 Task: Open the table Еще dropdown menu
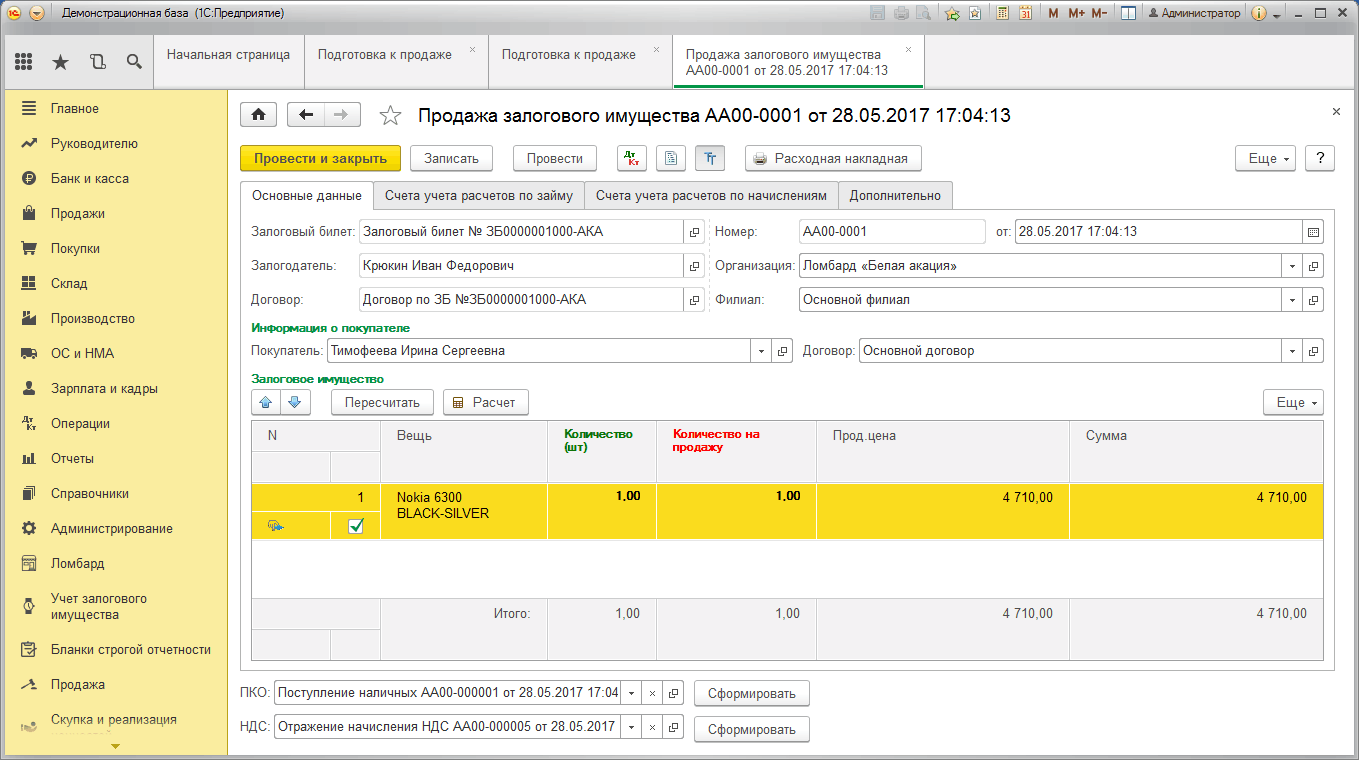pos(1294,402)
